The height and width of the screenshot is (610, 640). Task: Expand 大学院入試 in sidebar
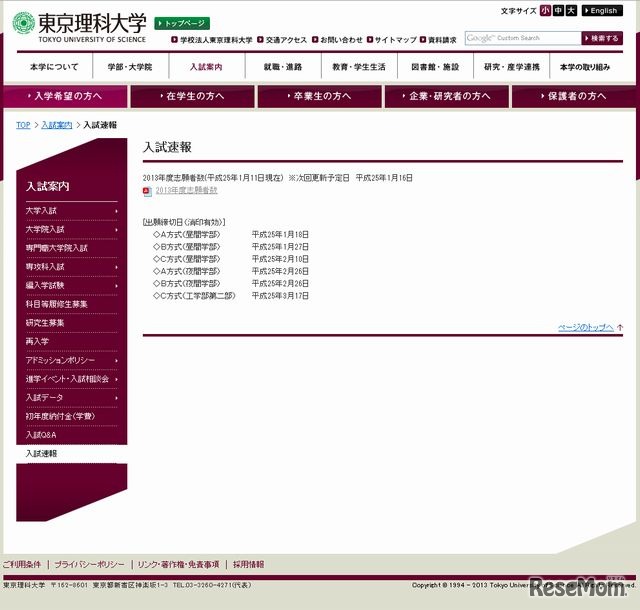point(72,230)
